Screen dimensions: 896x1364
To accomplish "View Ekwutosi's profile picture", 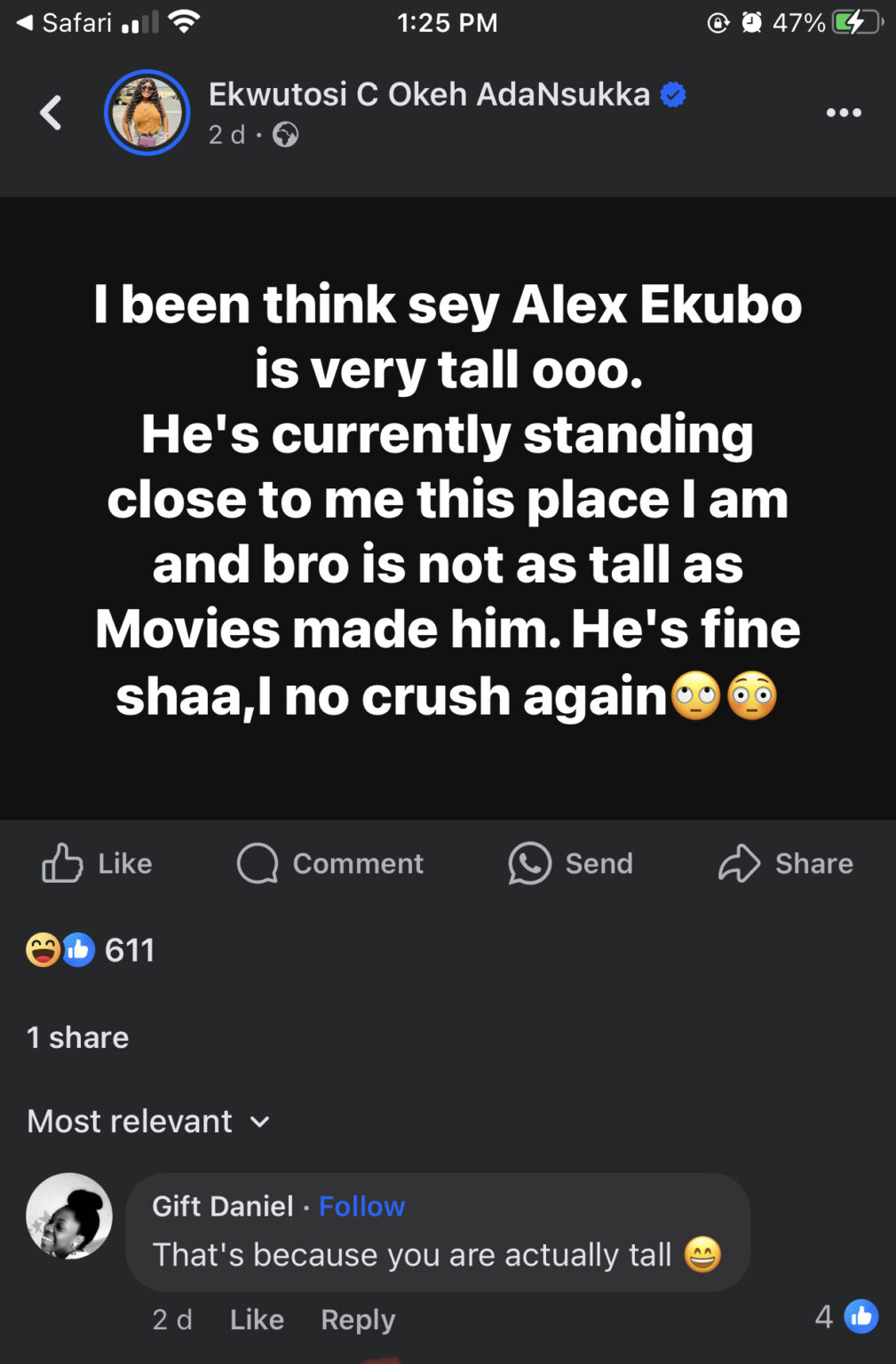I will pyautogui.click(x=147, y=113).
